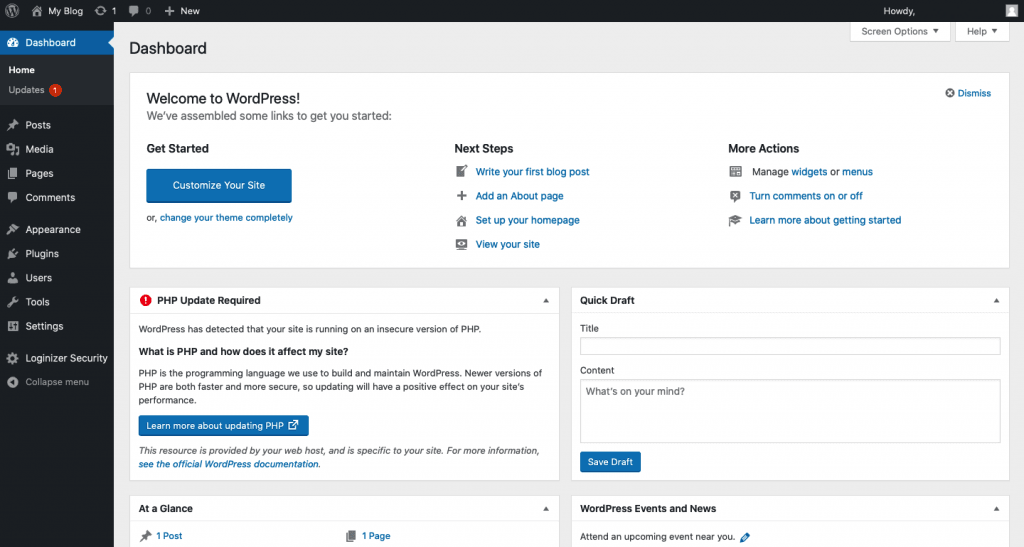Collapse the PHP Update Required panel
Screen dimensions: 1024x547
click(x=546, y=300)
